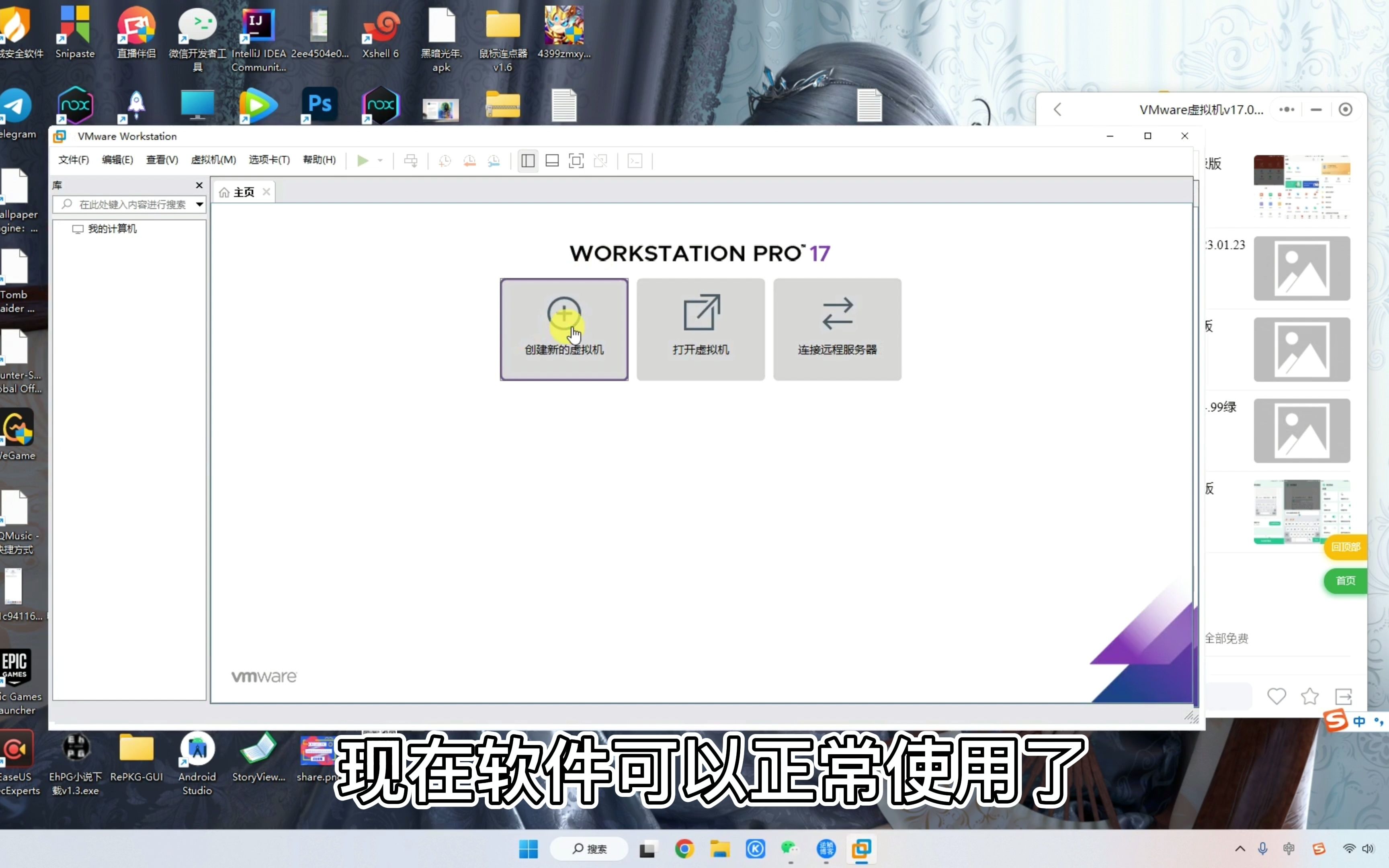Open the 查看(V) menu
This screenshot has height=868, width=1389.
(x=162, y=160)
